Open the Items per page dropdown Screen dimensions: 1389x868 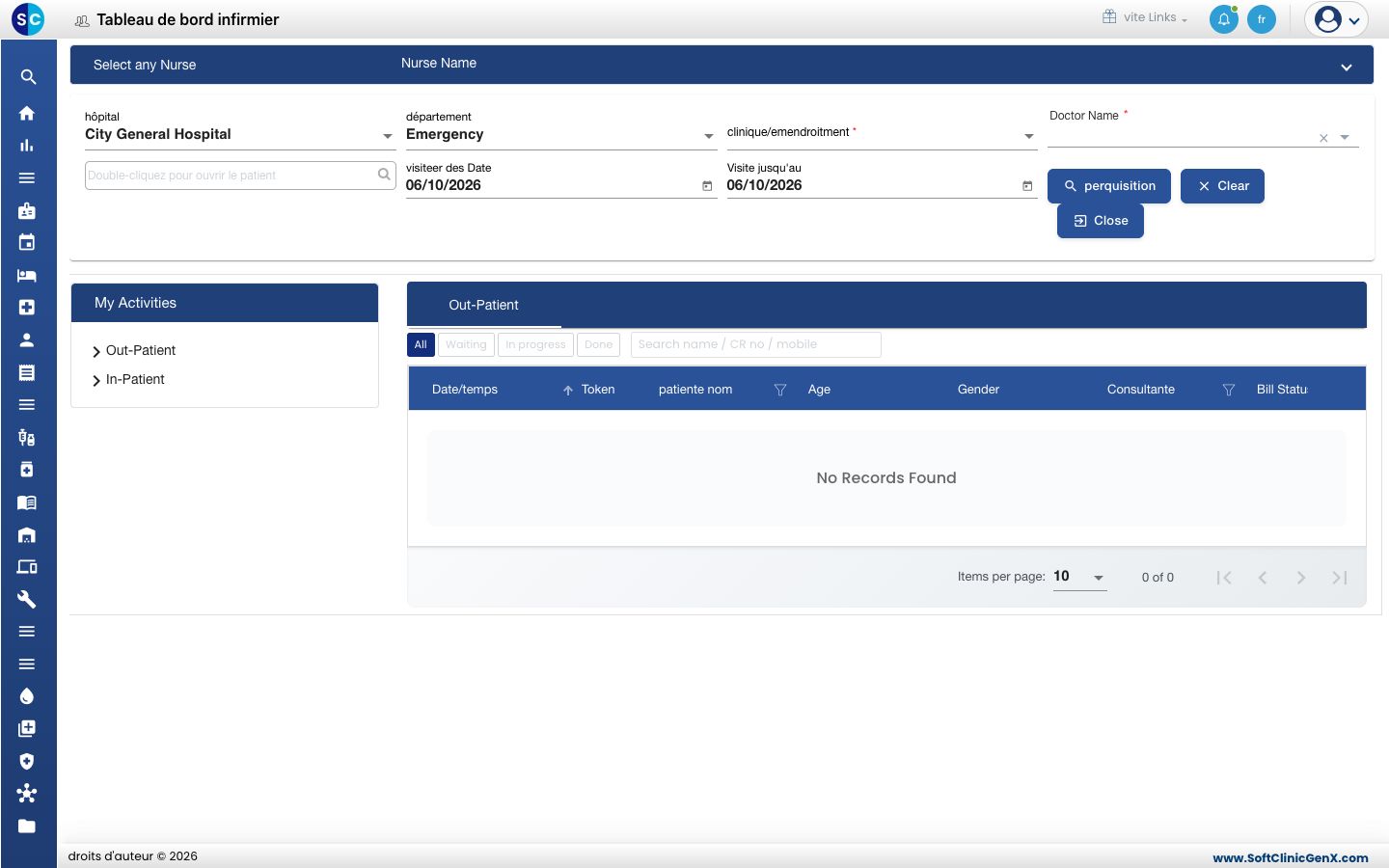(x=1079, y=577)
